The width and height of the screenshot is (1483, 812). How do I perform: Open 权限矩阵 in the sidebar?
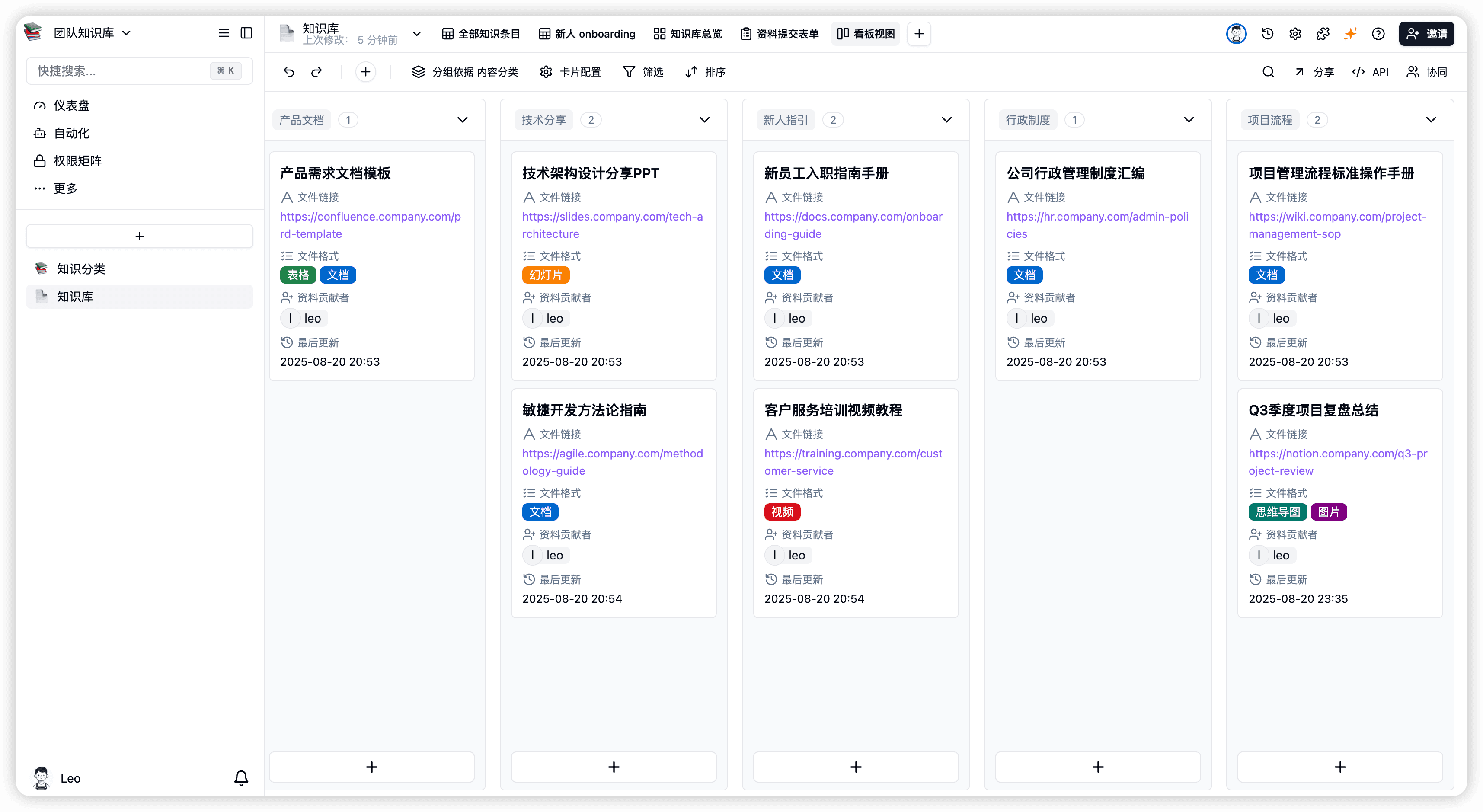click(139, 161)
